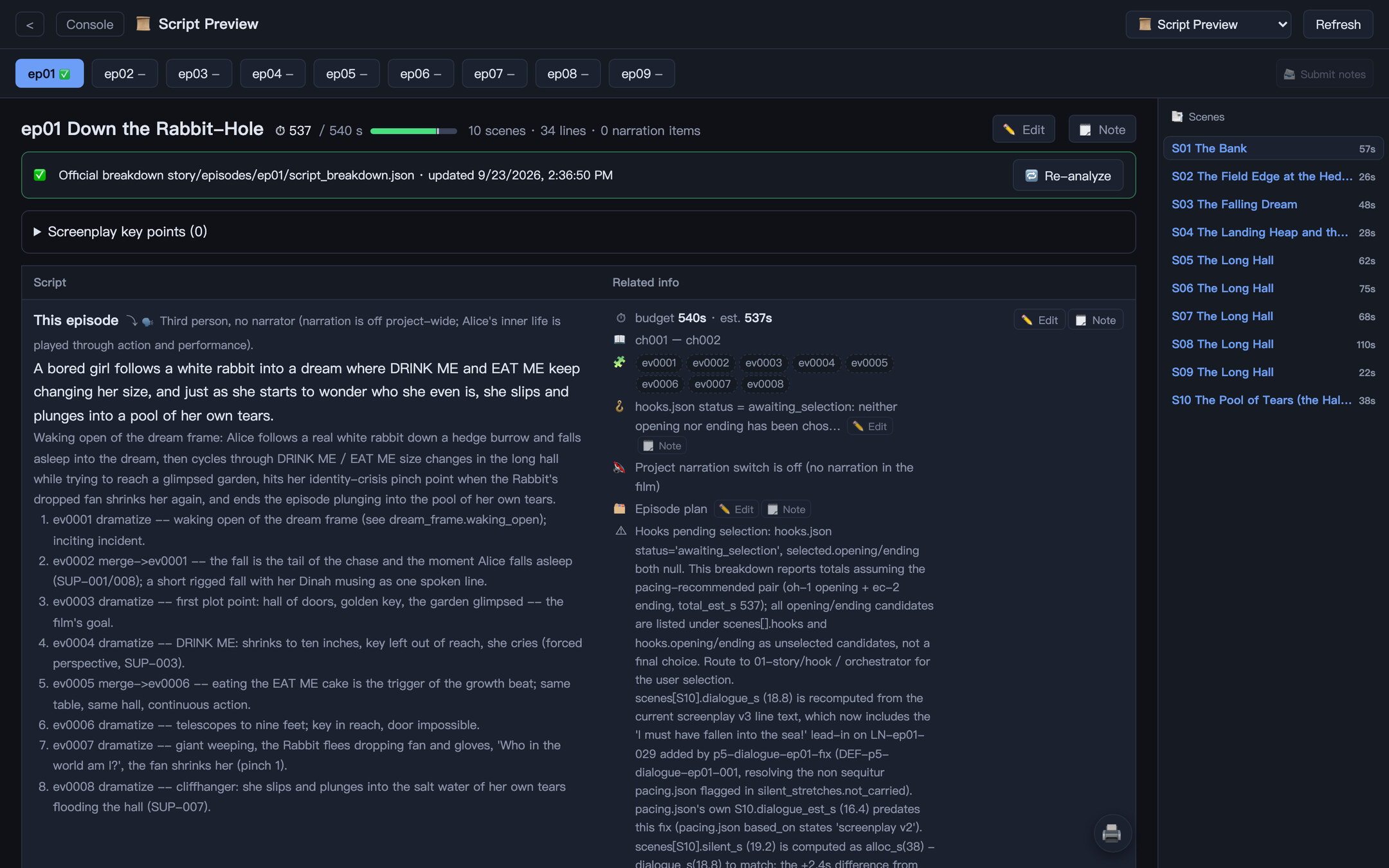Edit the hooks.json status entry
The image size is (1389, 868).
869,426
